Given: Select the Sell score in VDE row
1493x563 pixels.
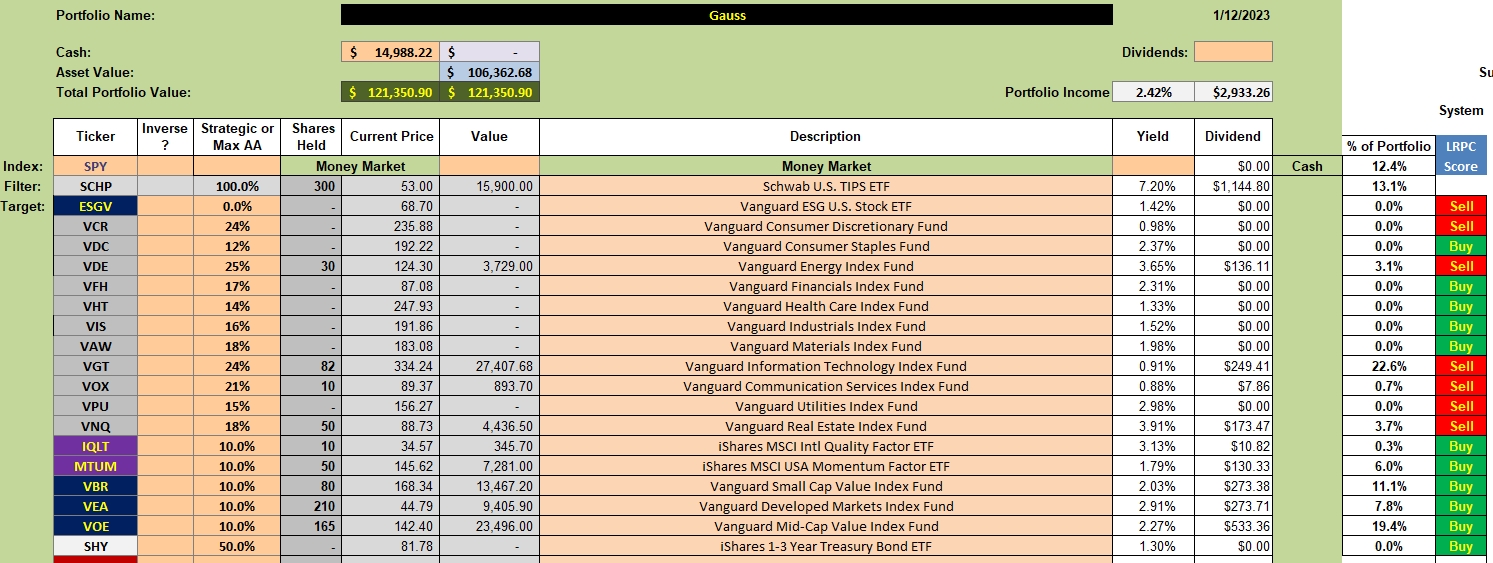Looking at the screenshot, I should pyautogui.click(x=1461, y=266).
